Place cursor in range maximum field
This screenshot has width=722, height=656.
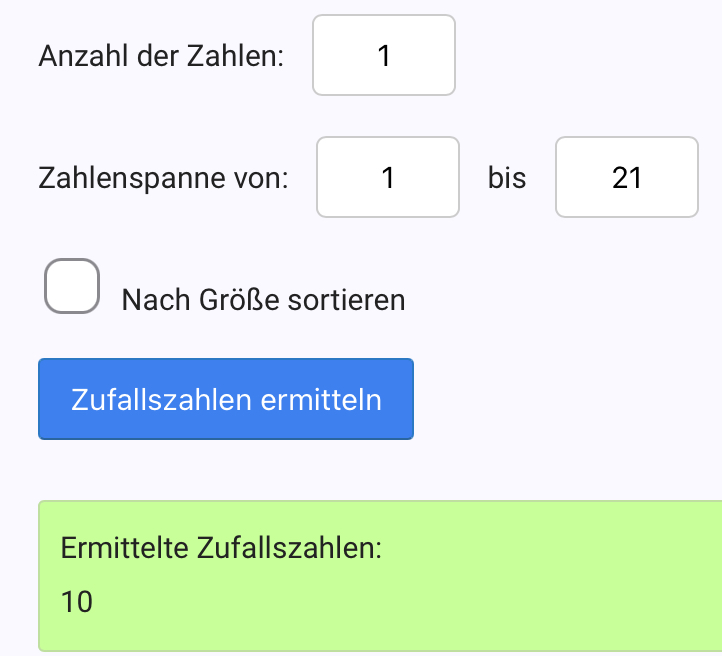626,178
